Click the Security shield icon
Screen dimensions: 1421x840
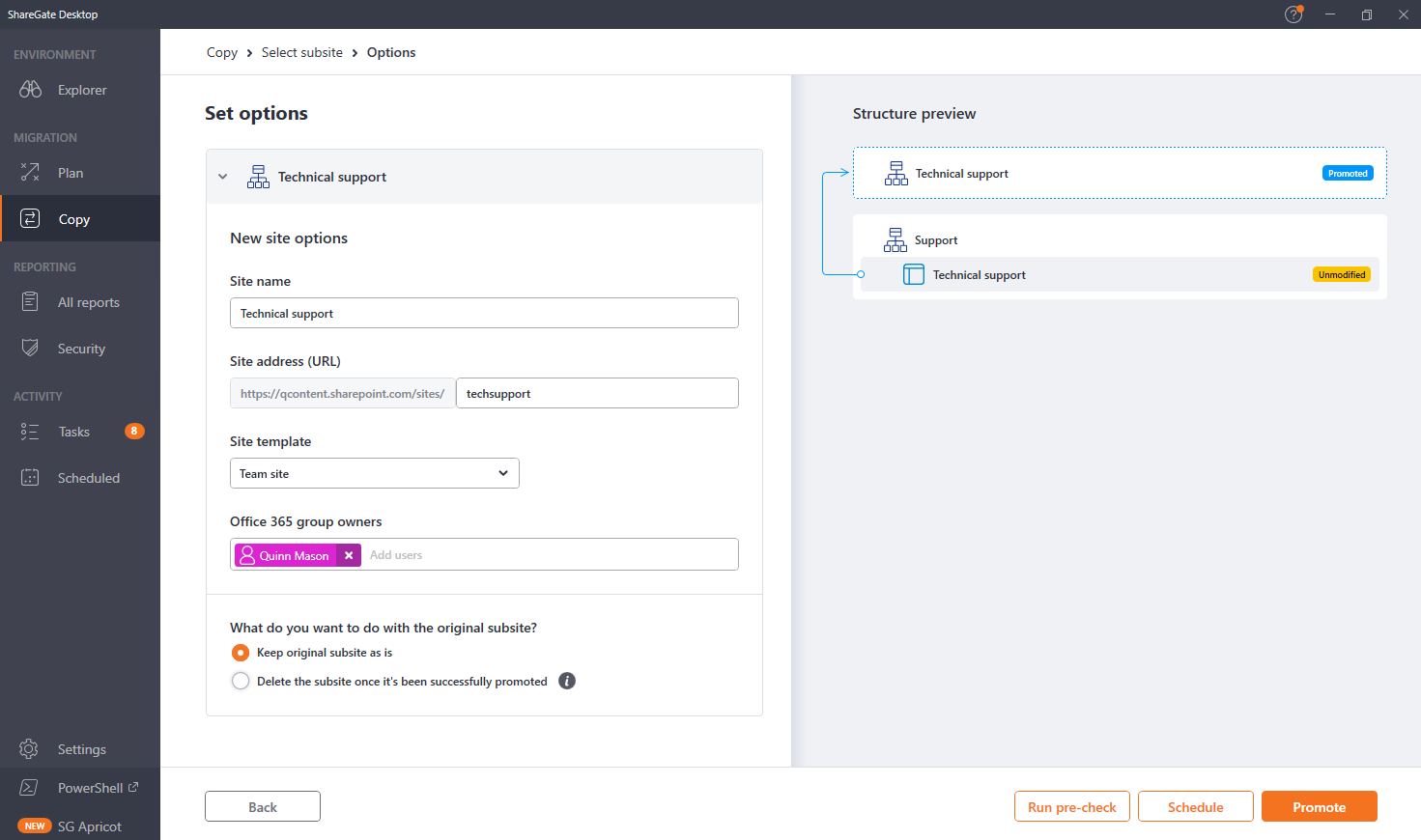point(30,349)
